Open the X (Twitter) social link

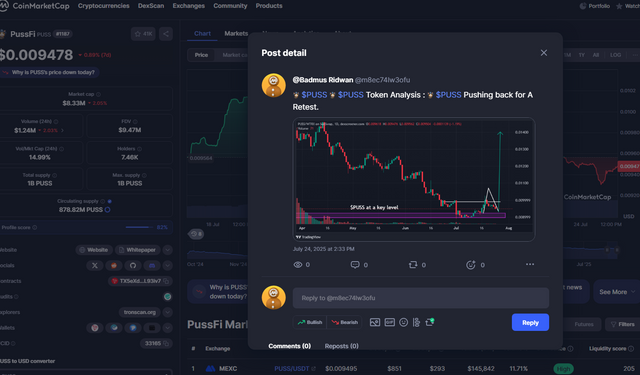95,265
